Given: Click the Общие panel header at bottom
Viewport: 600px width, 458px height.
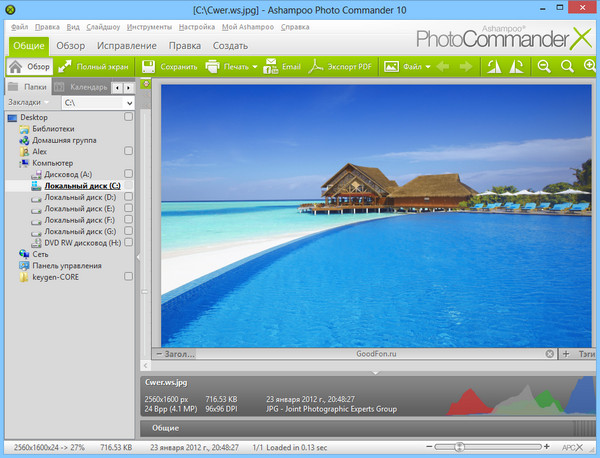Looking at the screenshot, I should click(166, 427).
